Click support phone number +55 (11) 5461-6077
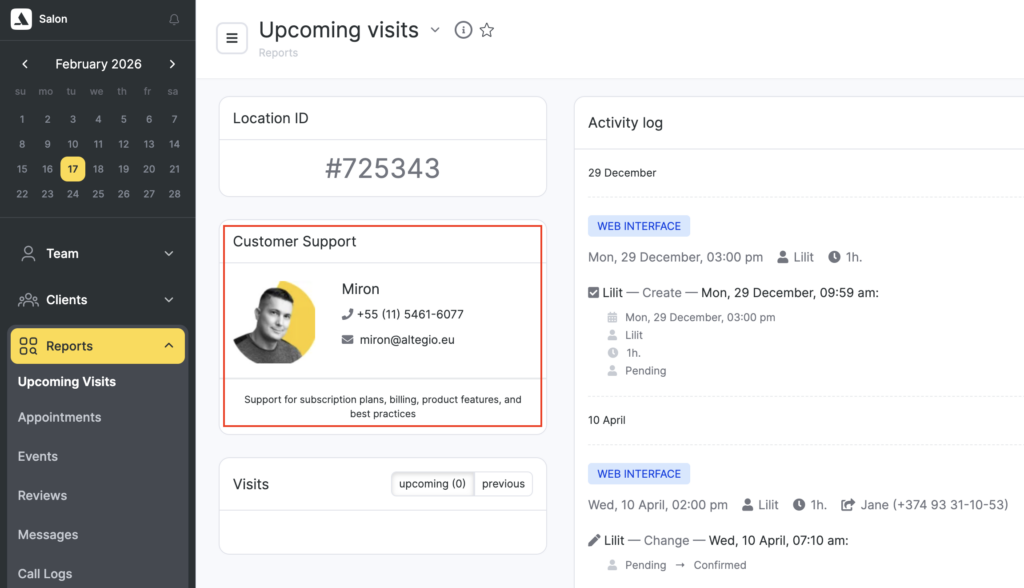1024x588 pixels. pos(410,314)
